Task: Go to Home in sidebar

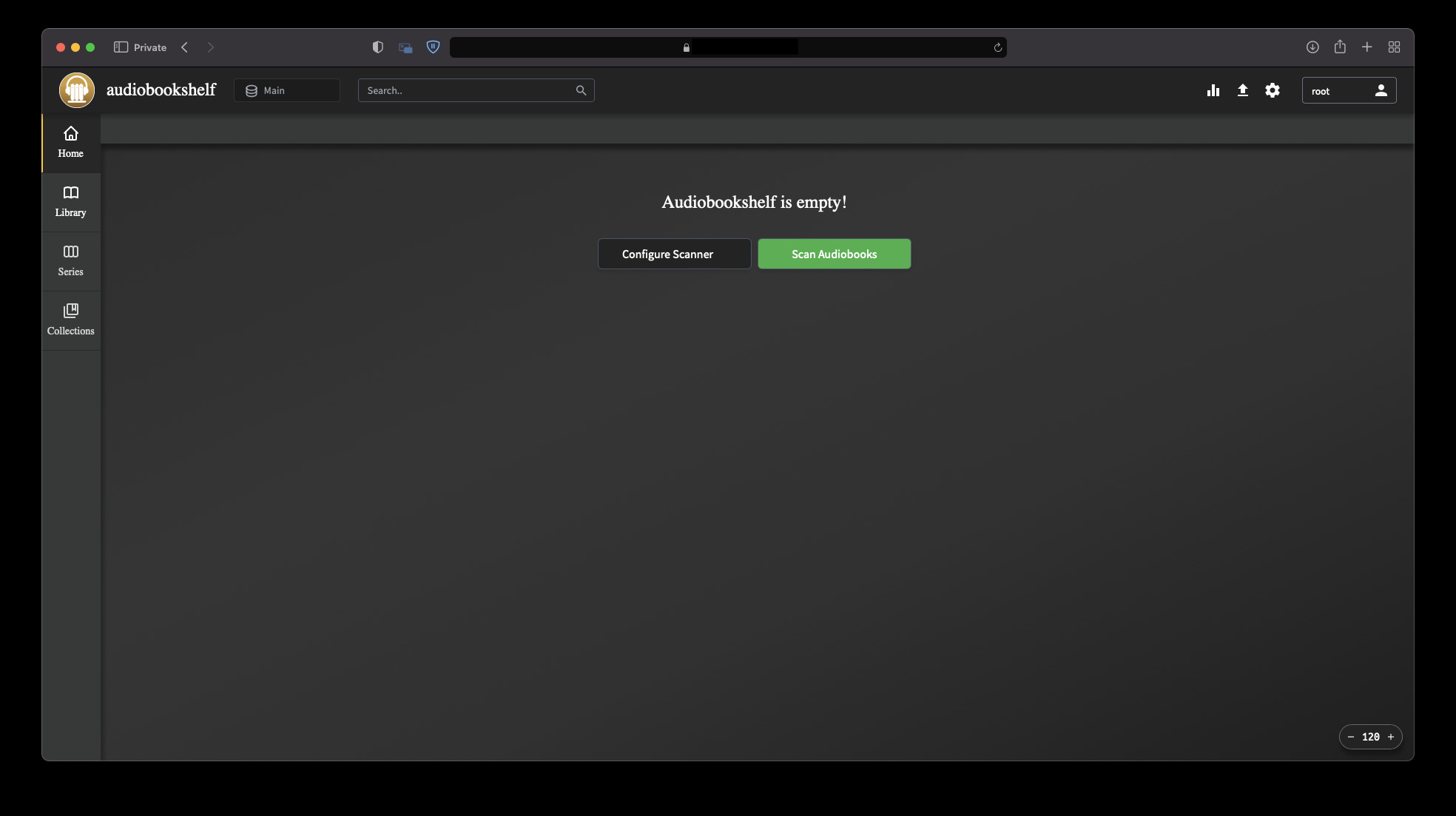Action: [x=71, y=143]
